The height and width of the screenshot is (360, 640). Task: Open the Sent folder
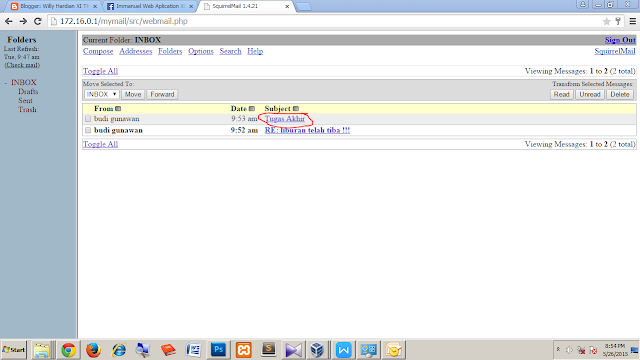point(25,100)
